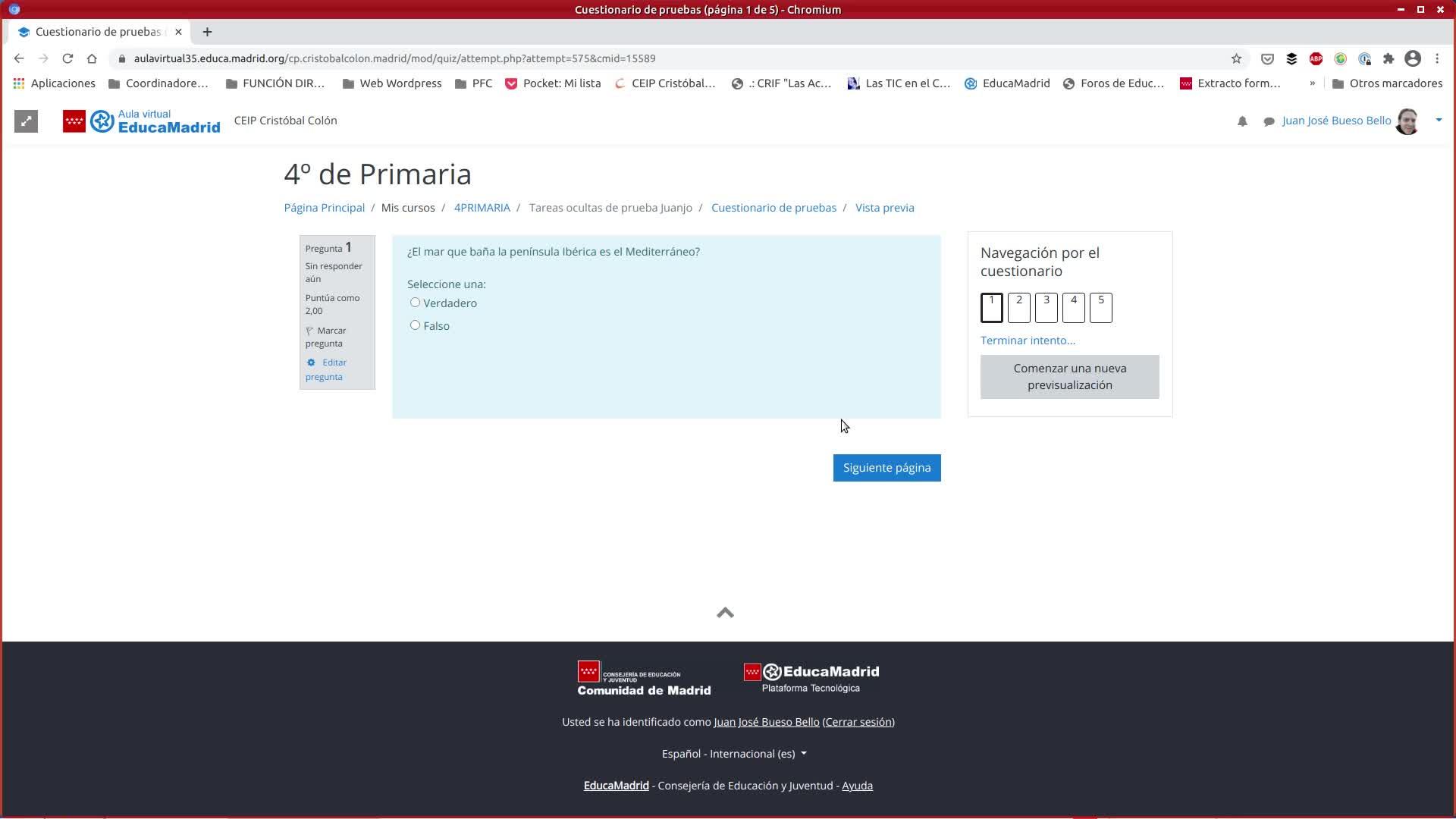Click the Terminar intento link
1456x819 pixels.
pyautogui.click(x=1028, y=340)
